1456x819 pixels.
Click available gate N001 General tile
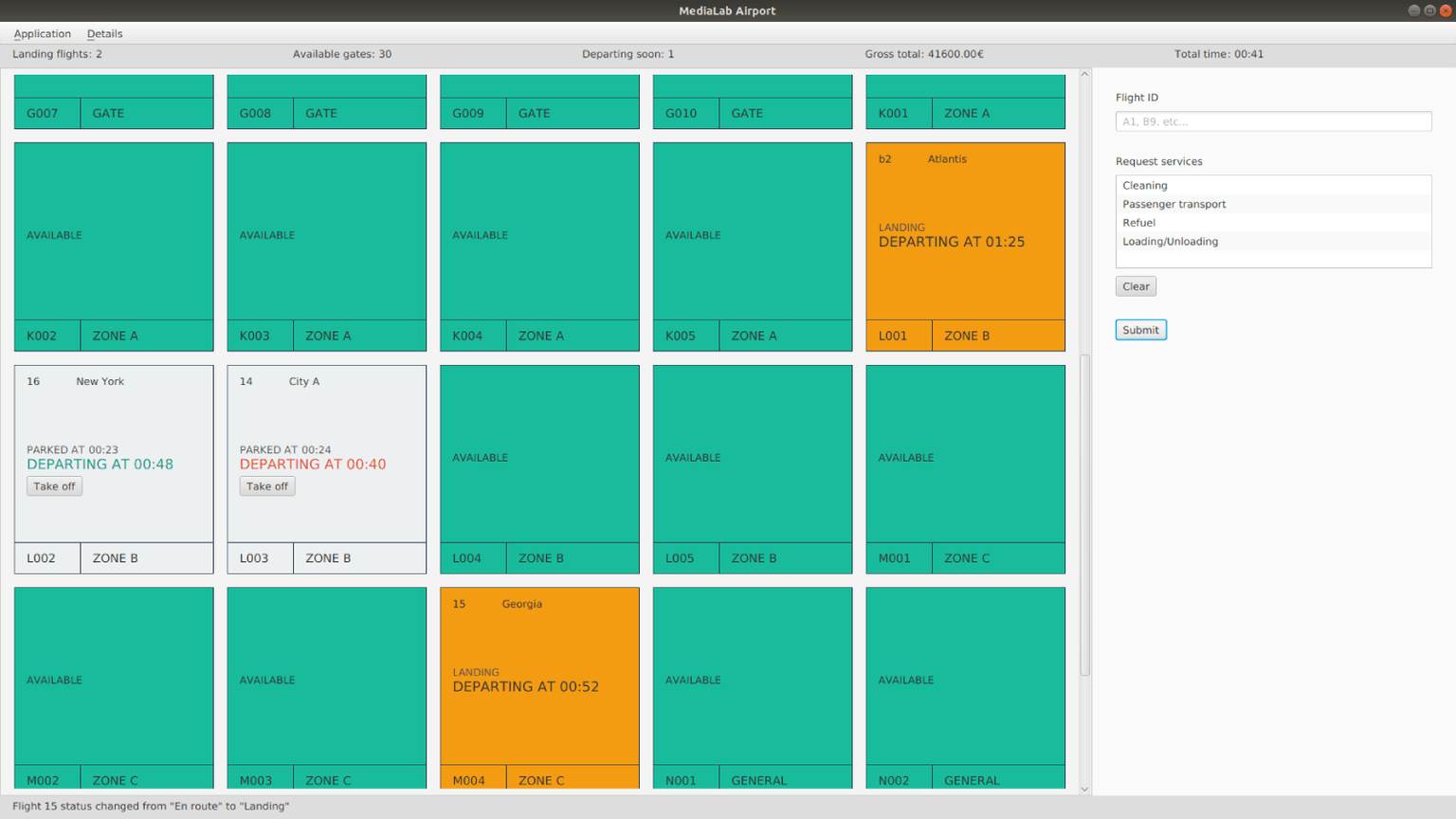point(753,688)
